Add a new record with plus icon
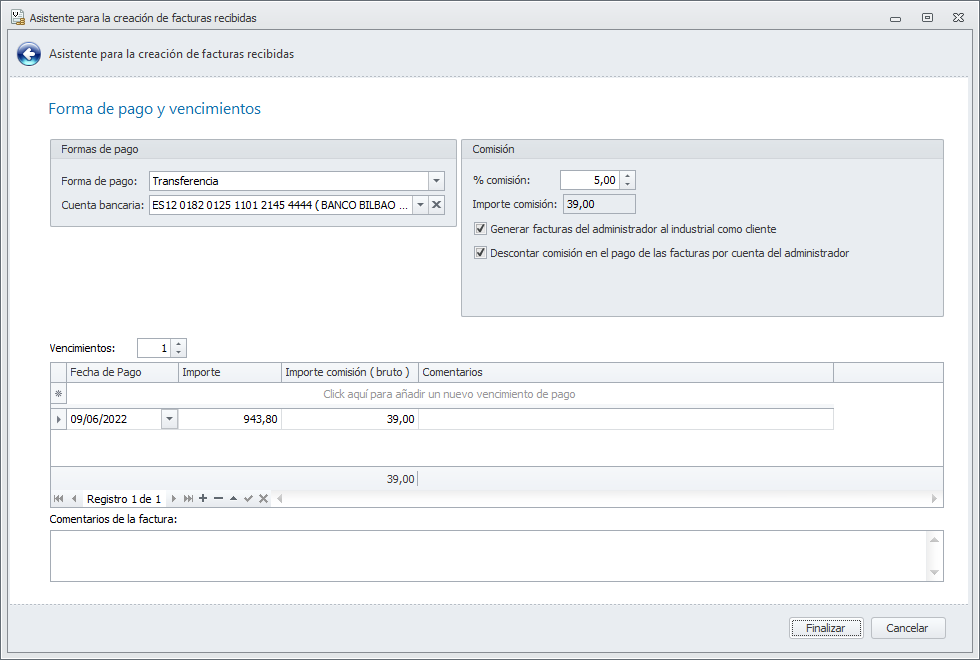 (x=203, y=499)
